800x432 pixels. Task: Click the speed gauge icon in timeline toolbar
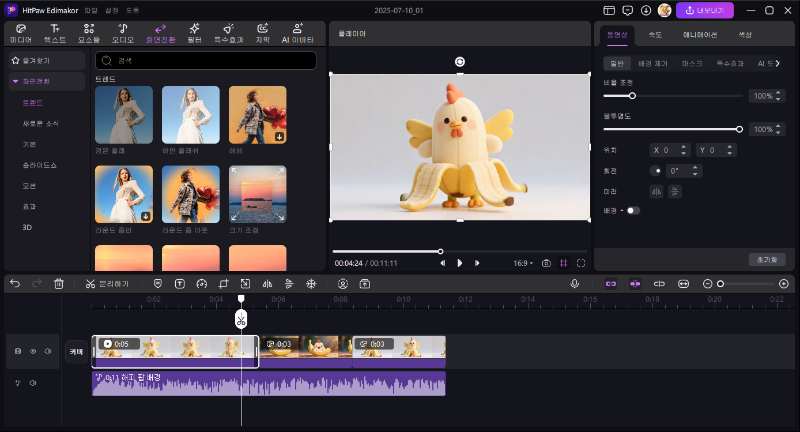(202, 284)
